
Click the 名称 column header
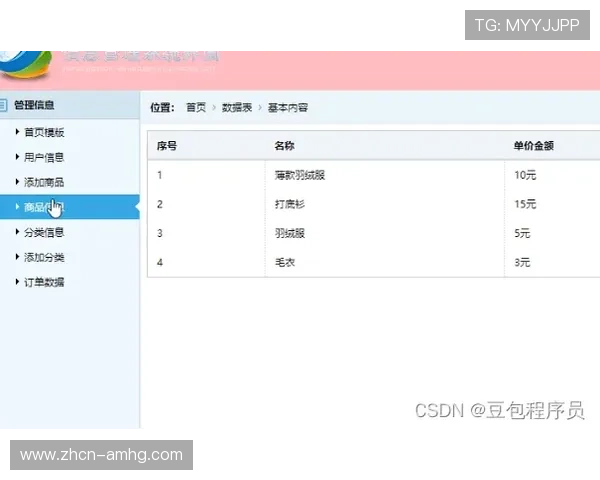click(x=284, y=146)
